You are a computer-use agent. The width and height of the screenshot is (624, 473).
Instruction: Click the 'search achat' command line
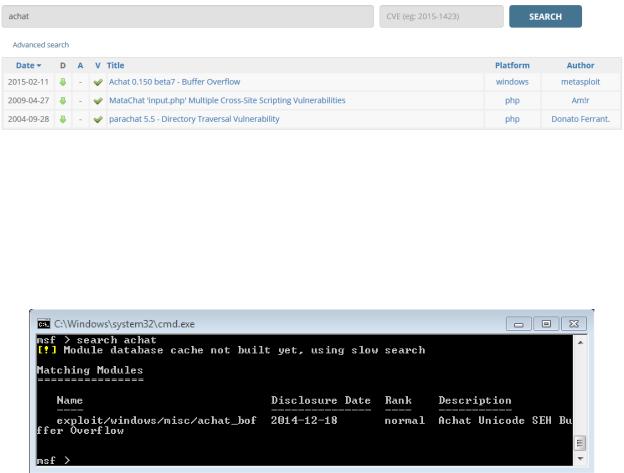coord(96,340)
